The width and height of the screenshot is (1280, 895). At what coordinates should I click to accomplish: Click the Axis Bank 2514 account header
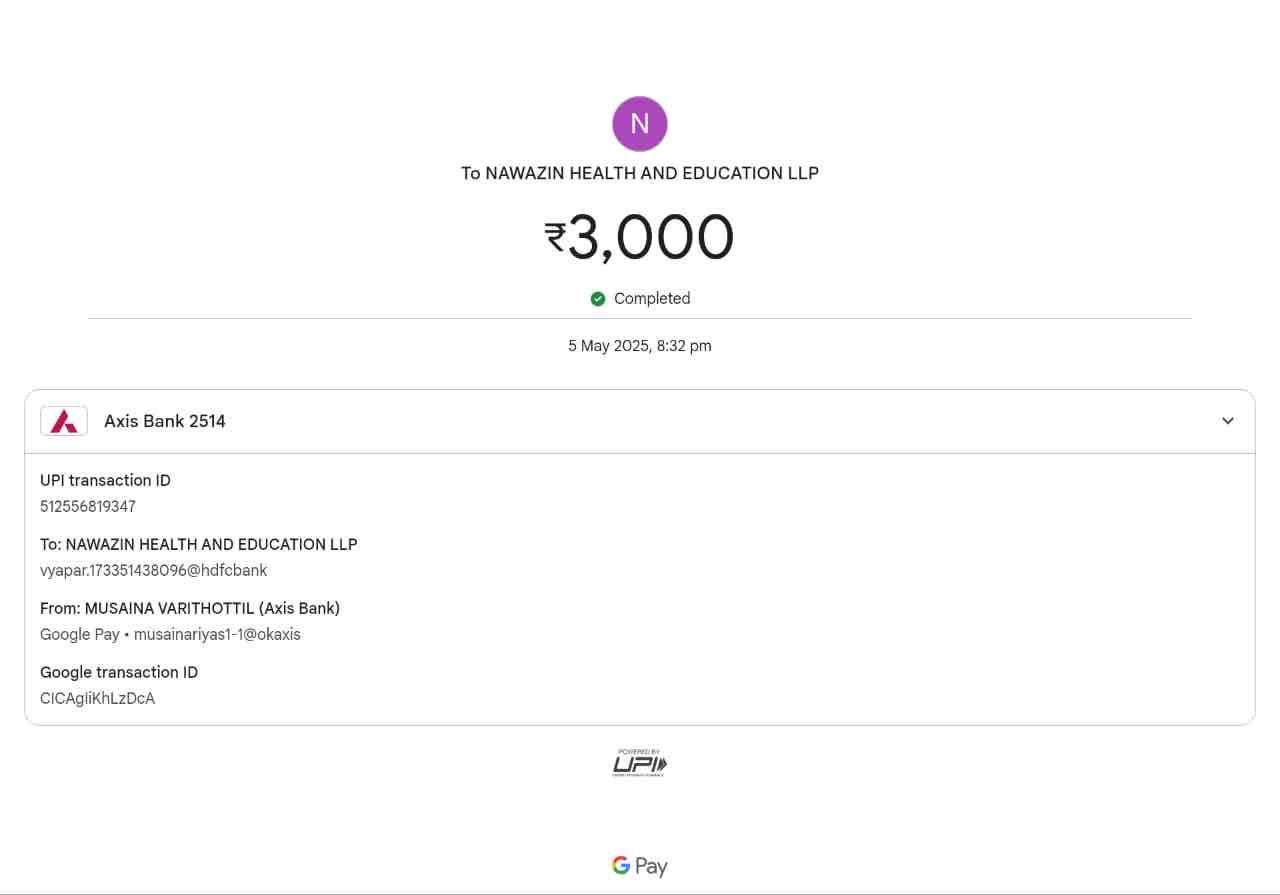point(165,421)
